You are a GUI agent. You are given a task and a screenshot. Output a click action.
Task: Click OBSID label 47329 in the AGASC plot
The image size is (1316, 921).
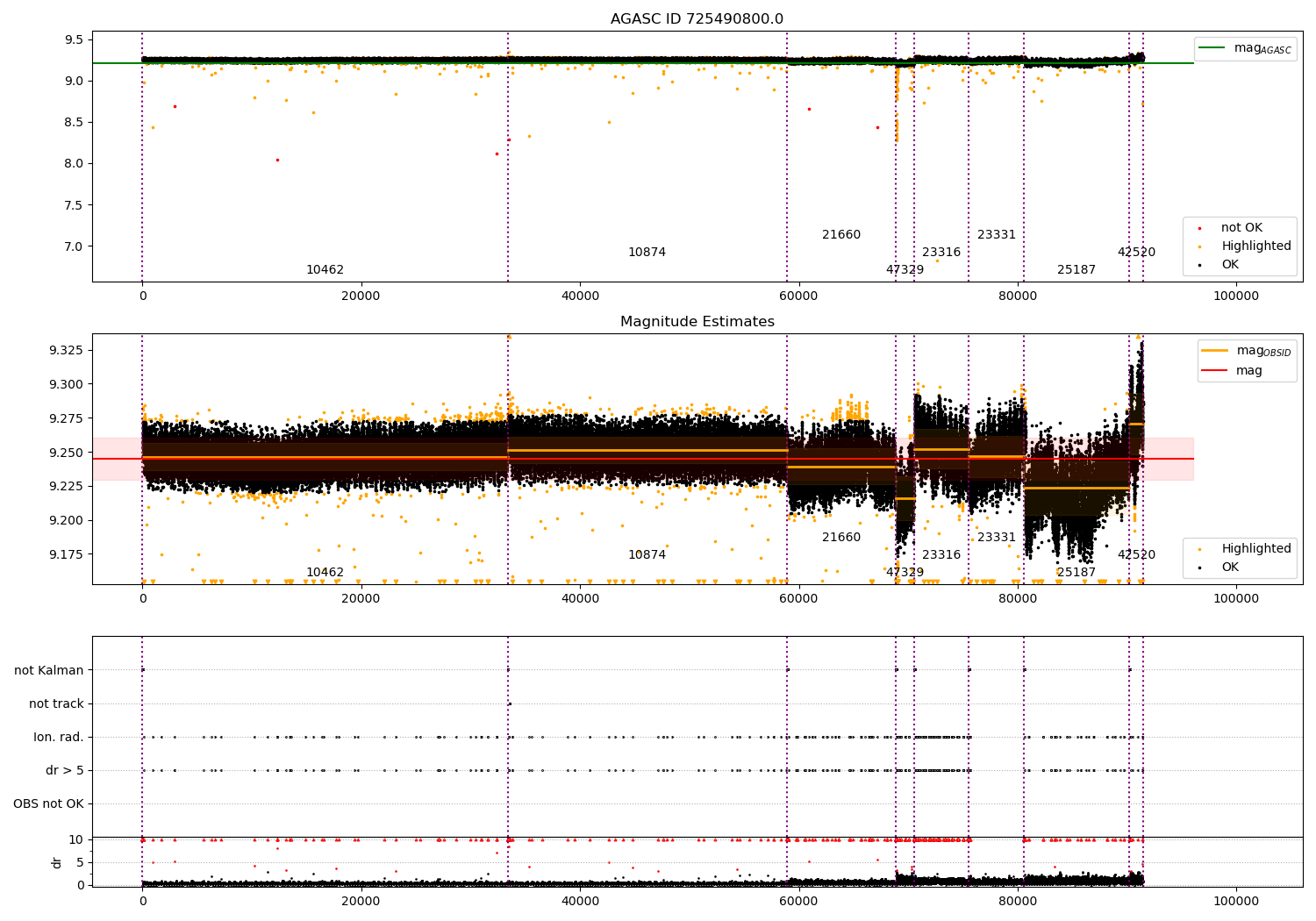(905, 270)
